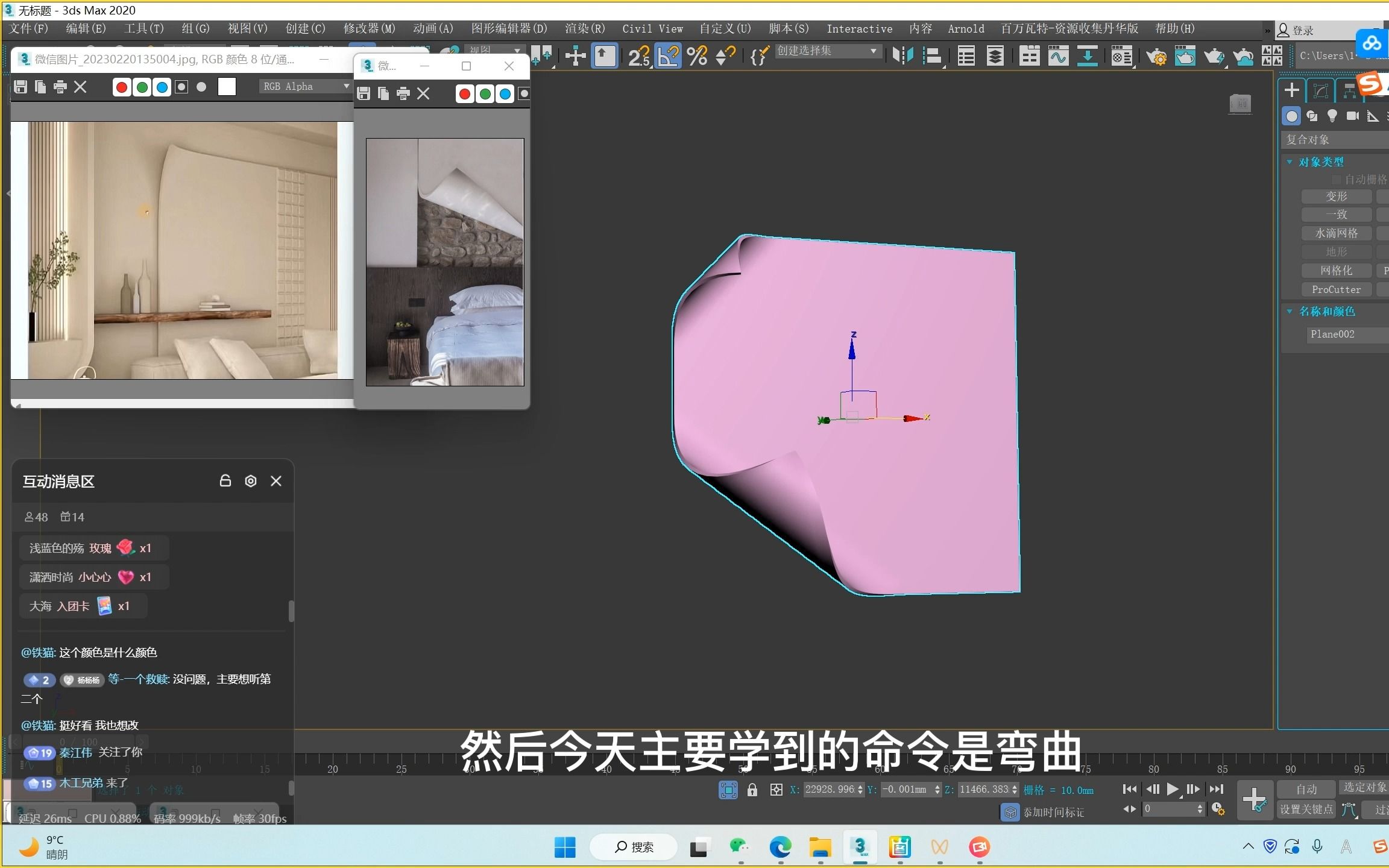The height and width of the screenshot is (868, 1389).
Task: Open the RGB Alpha channel dropdown
Action: point(305,87)
